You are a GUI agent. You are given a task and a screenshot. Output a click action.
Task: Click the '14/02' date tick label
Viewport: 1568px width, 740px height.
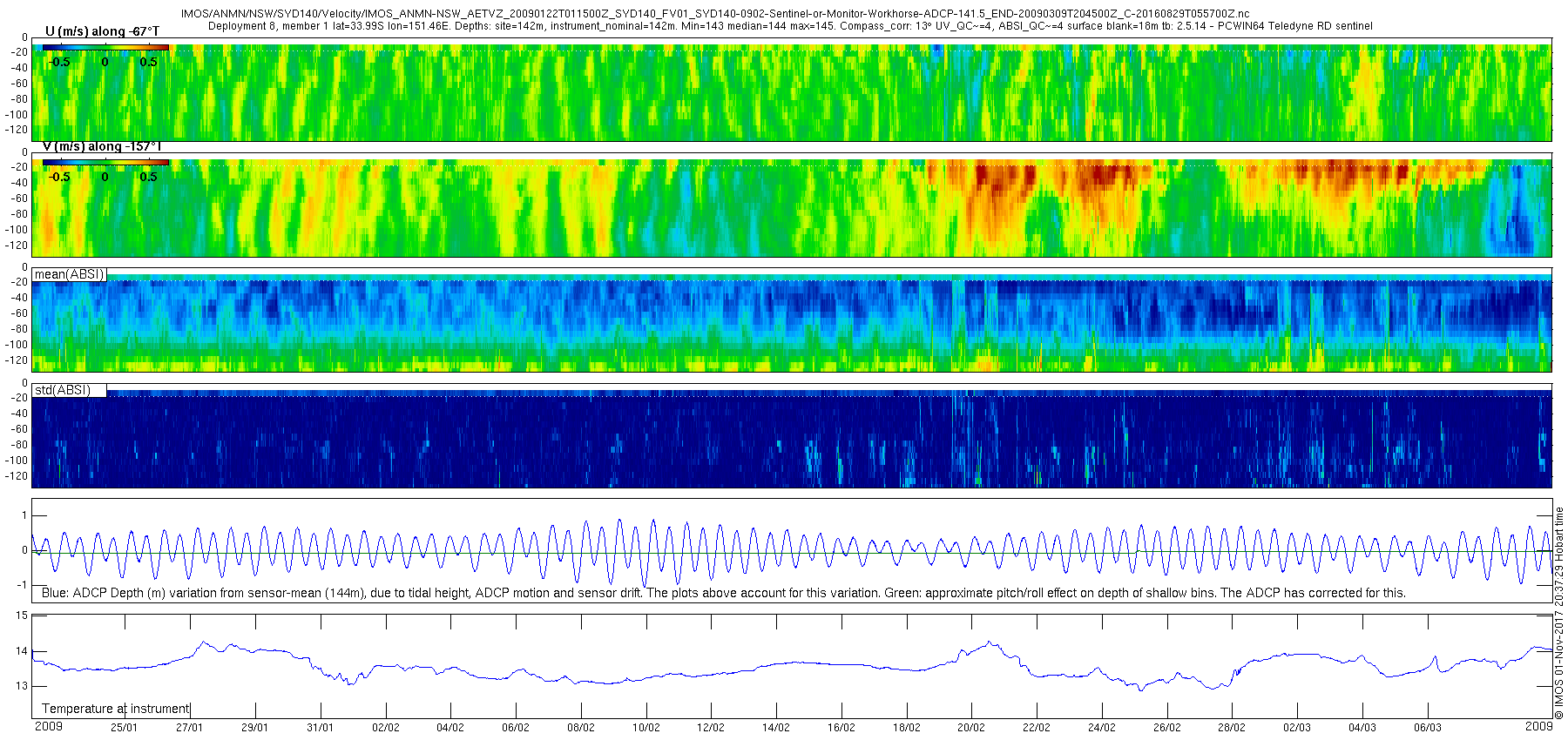pos(776,728)
